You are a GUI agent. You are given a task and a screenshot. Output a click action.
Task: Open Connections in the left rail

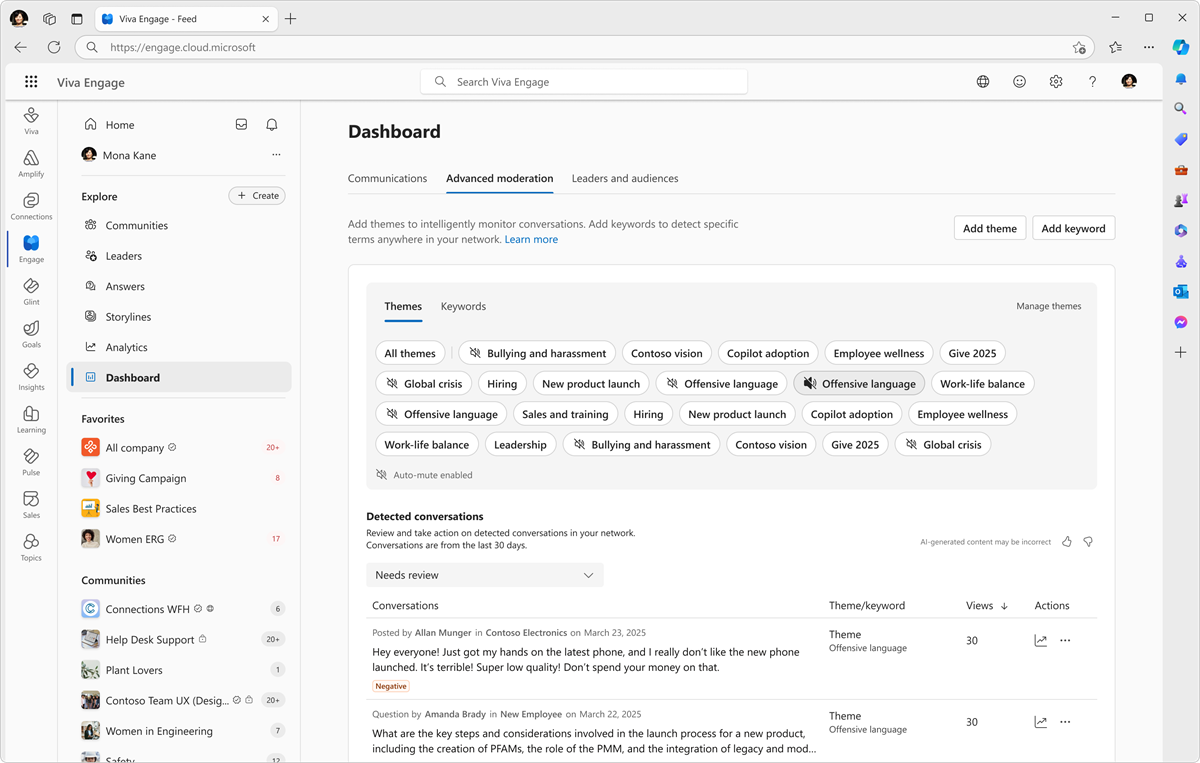pos(31,207)
